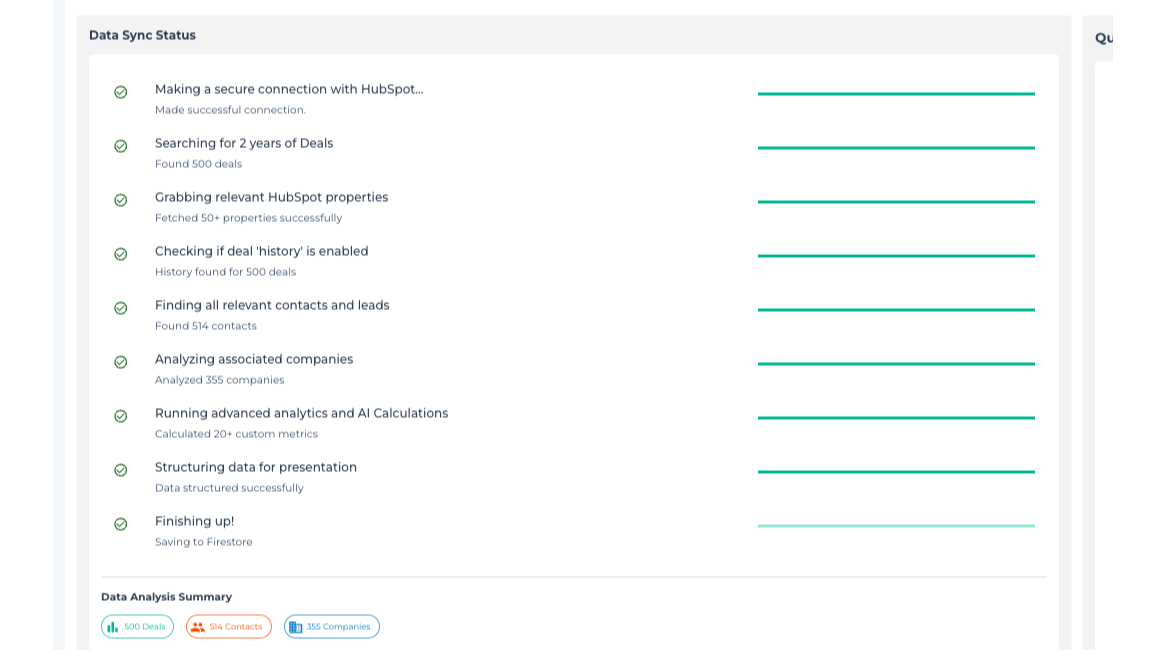Open the '500 Deals' summary chip
The height and width of the screenshot is (655, 1166).
[x=137, y=626]
